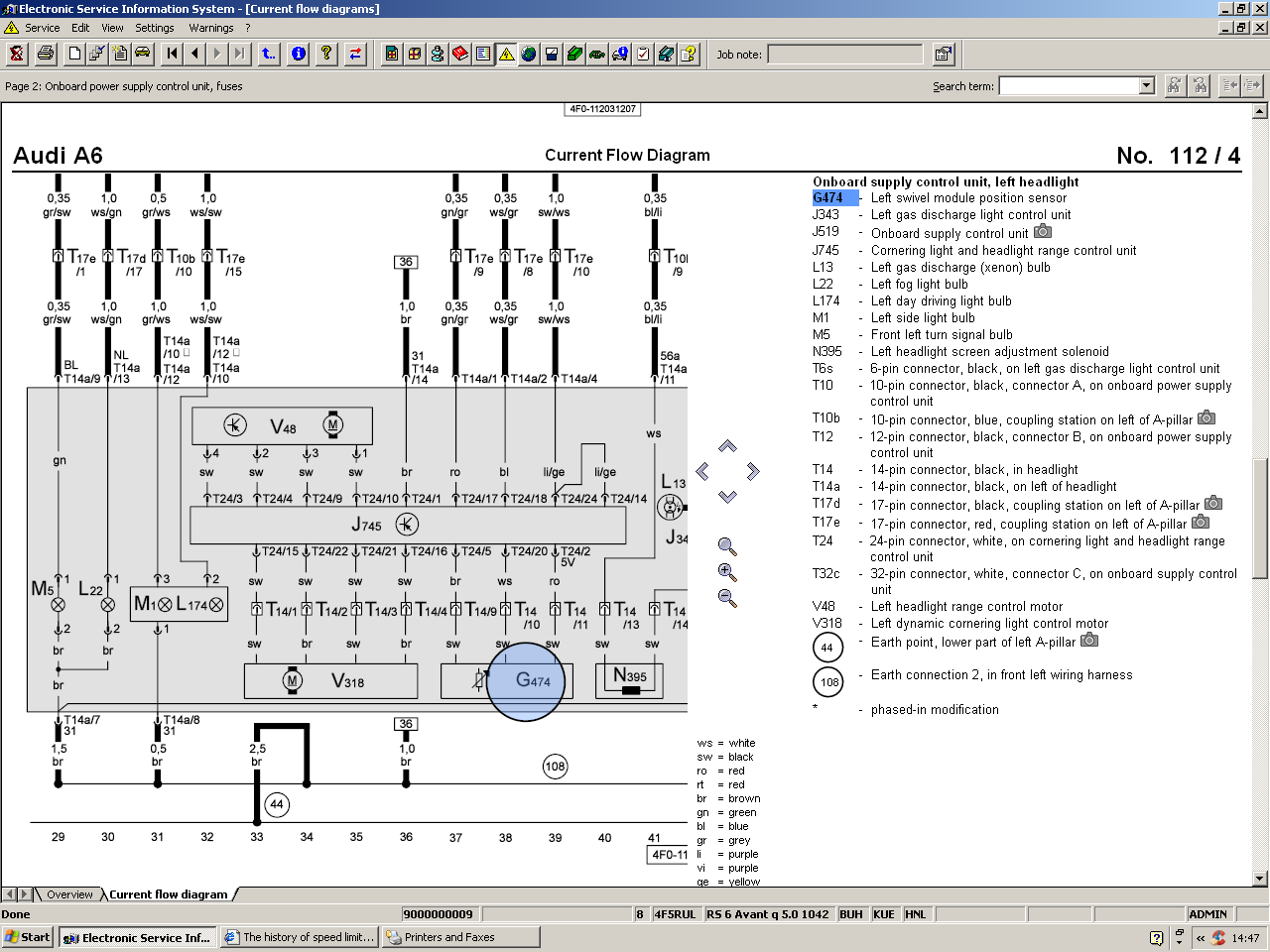Switch to the Overview tab
1270x952 pixels.
tap(69, 894)
